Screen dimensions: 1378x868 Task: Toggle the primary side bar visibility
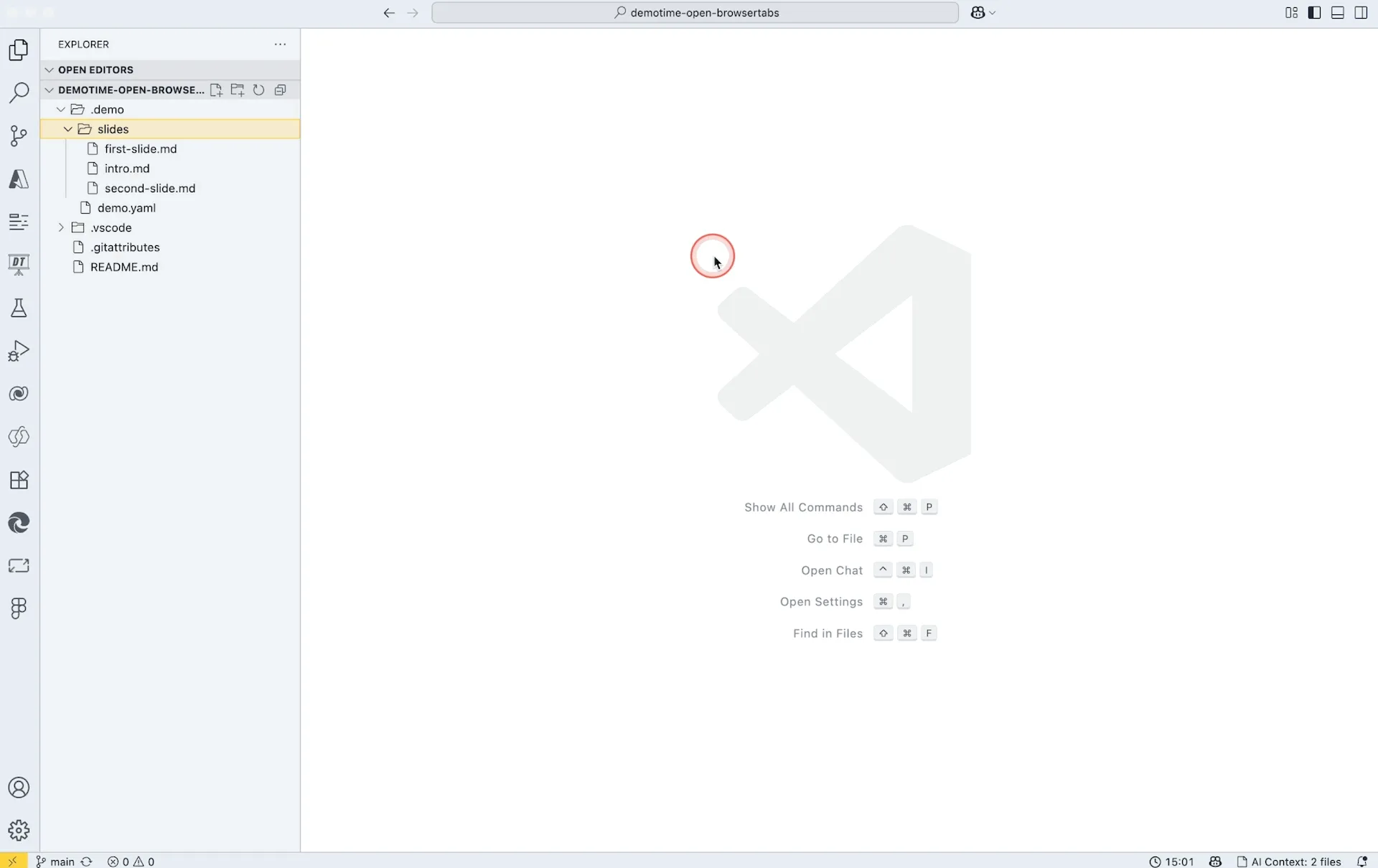(x=1314, y=13)
